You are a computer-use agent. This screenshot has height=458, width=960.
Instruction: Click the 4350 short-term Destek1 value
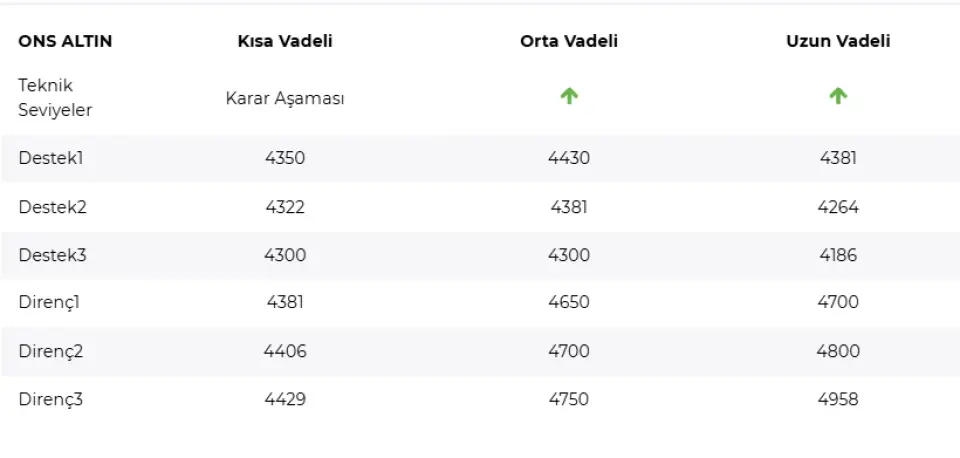point(285,158)
